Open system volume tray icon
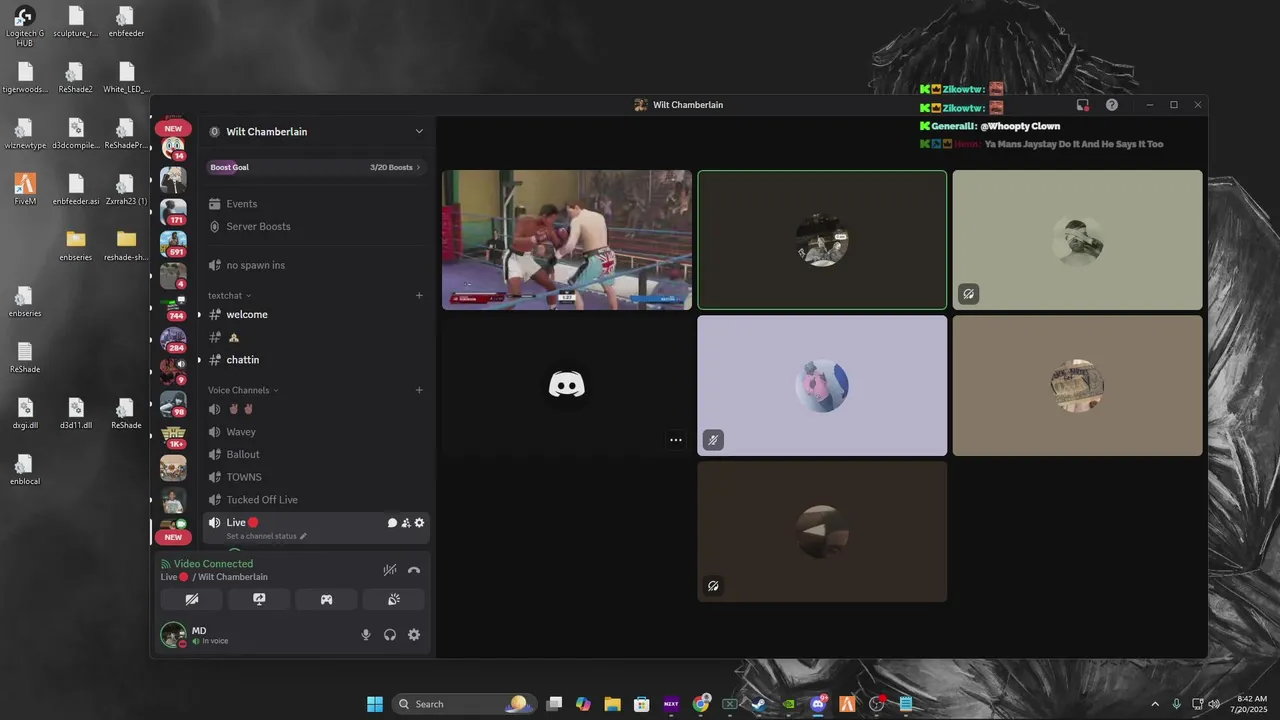This screenshot has width=1280, height=720. 1214,704
